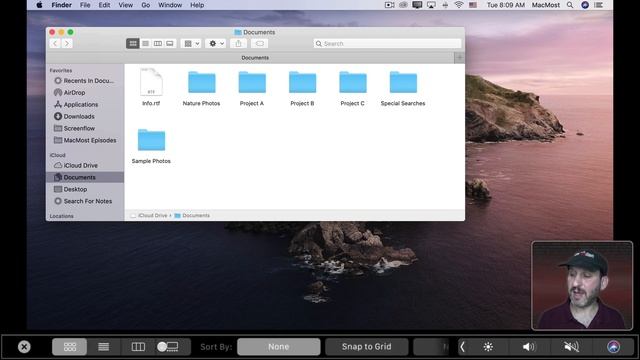640x360 pixels.
Task: Tap list view on the Touch Bar
Action: coord(104,347)
